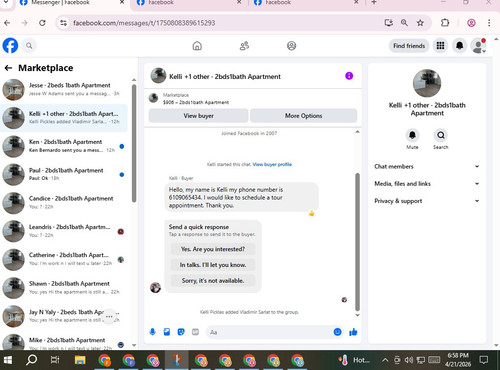Send a thumbs-up like

tap(353, 332)
